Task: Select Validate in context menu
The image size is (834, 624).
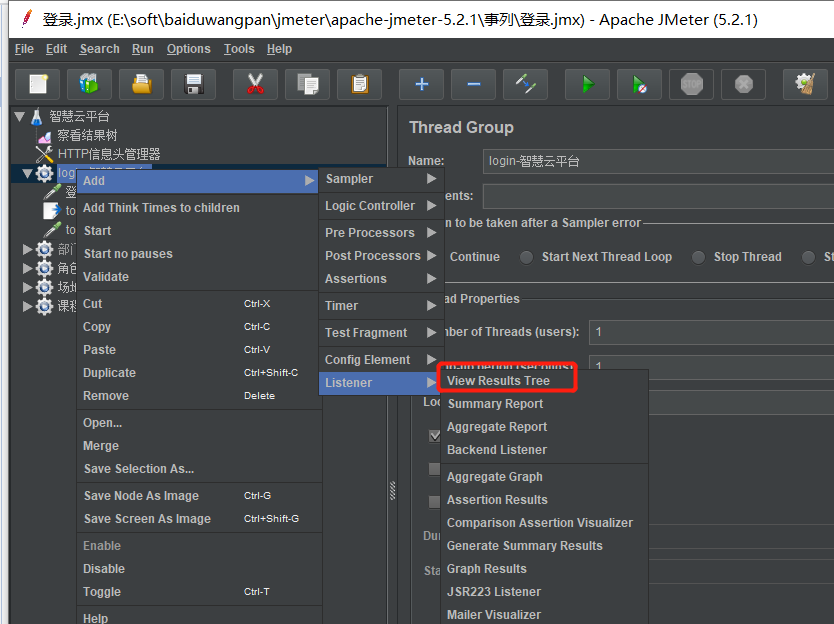Action: pyautogui.click(x=199, y=277)
